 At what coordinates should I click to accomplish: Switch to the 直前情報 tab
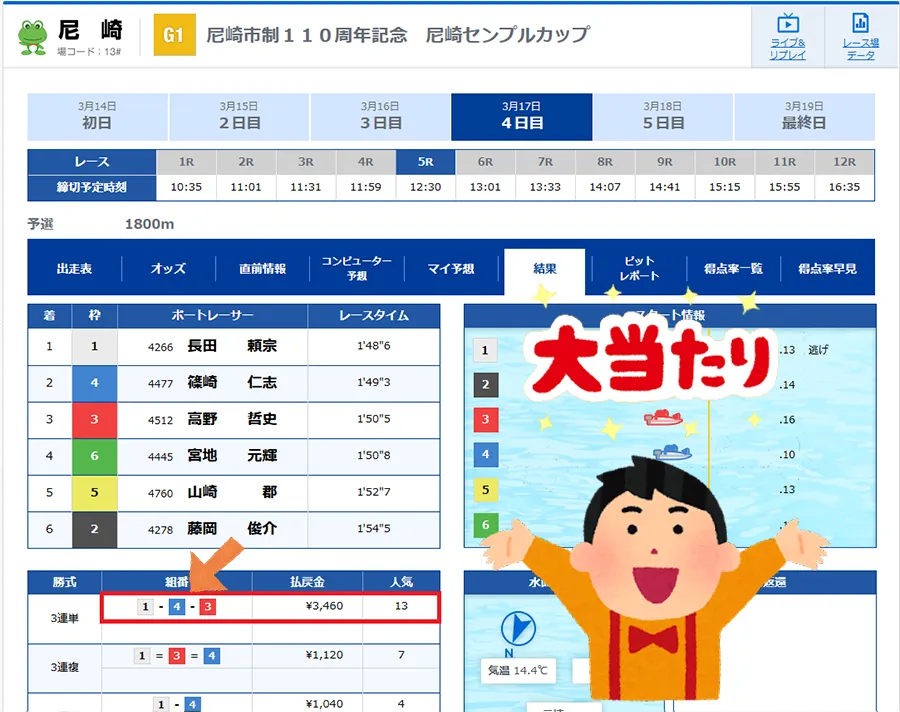(x=262, y=268)
